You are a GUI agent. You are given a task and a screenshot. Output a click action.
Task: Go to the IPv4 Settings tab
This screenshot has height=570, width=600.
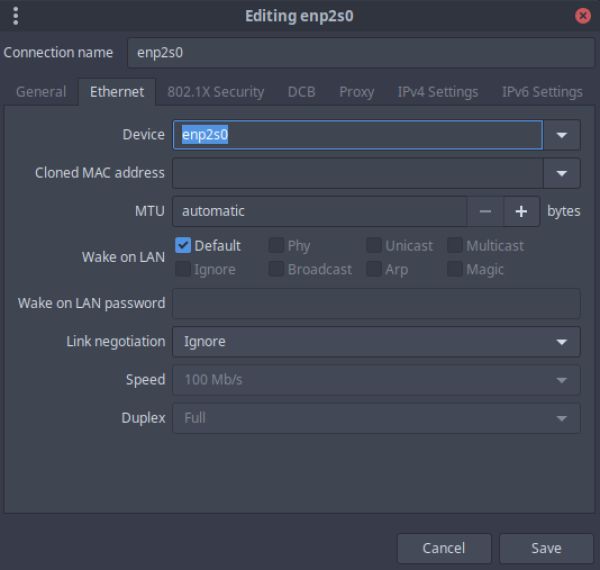[437, 92]
